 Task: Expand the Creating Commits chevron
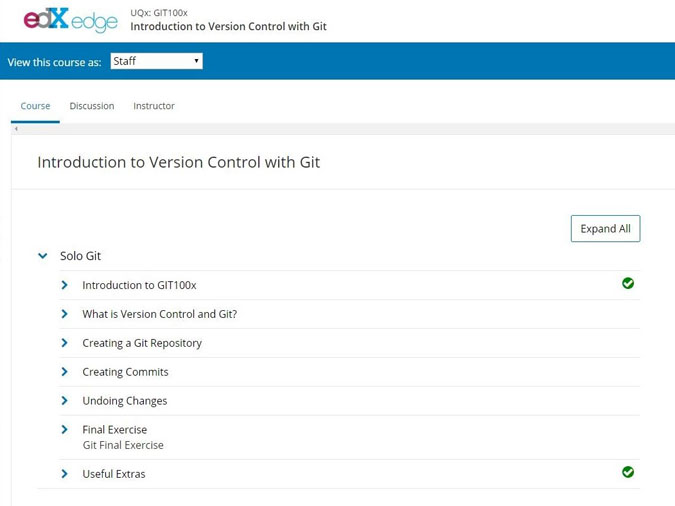pyautogui.click(x=65, y=372)
